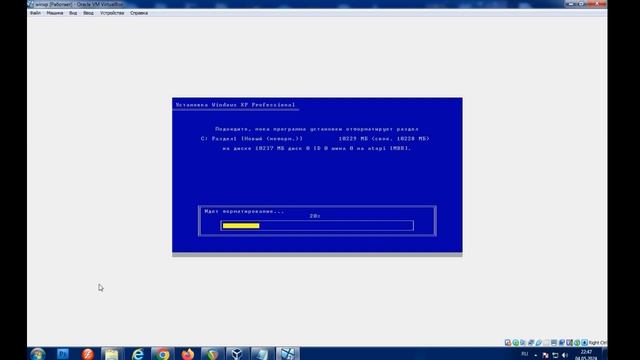The width and height of the screenshot is (640, 360).
Task: Open the Ввод menu
Action: click(x=88, y=13)
